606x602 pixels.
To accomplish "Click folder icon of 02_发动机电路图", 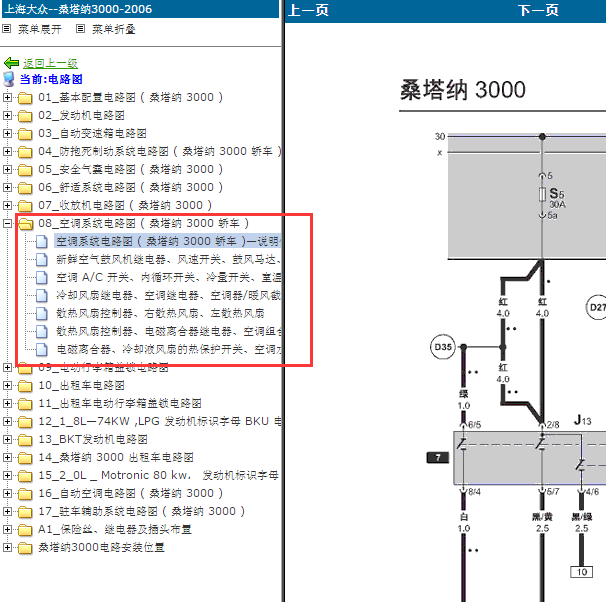I will coord(25,116).
